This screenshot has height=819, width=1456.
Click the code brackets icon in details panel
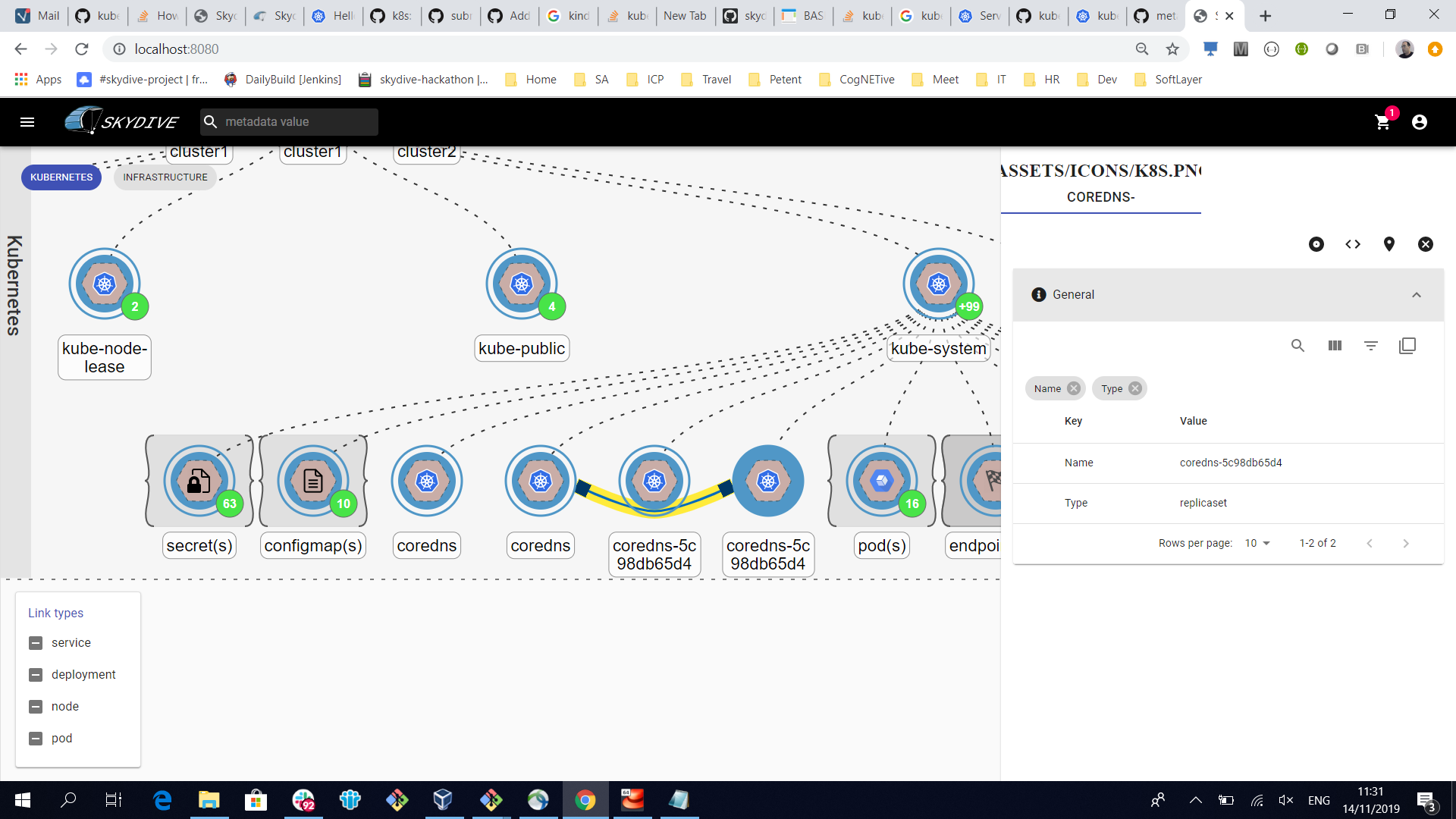click(1353, 244)
